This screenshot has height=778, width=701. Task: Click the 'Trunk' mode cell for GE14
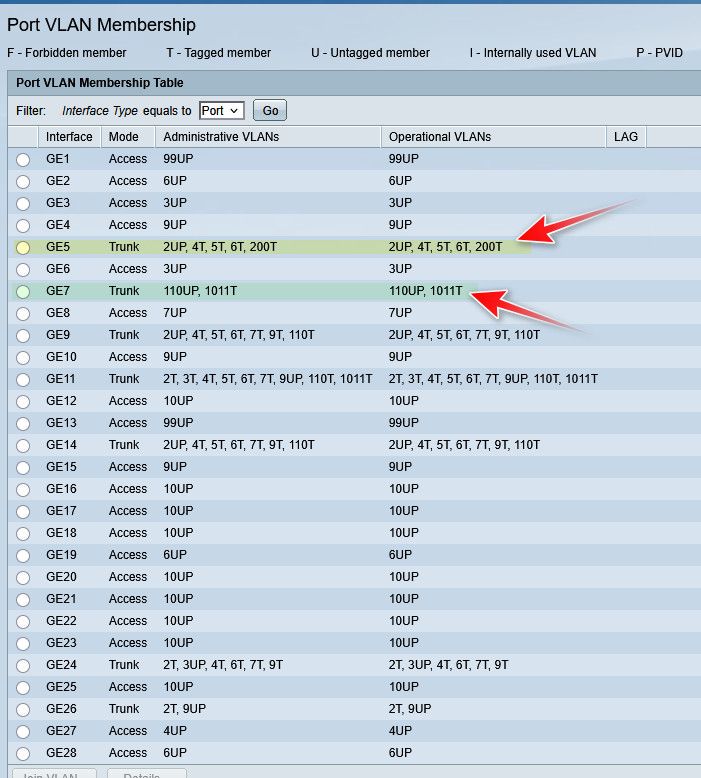[124, 445]
